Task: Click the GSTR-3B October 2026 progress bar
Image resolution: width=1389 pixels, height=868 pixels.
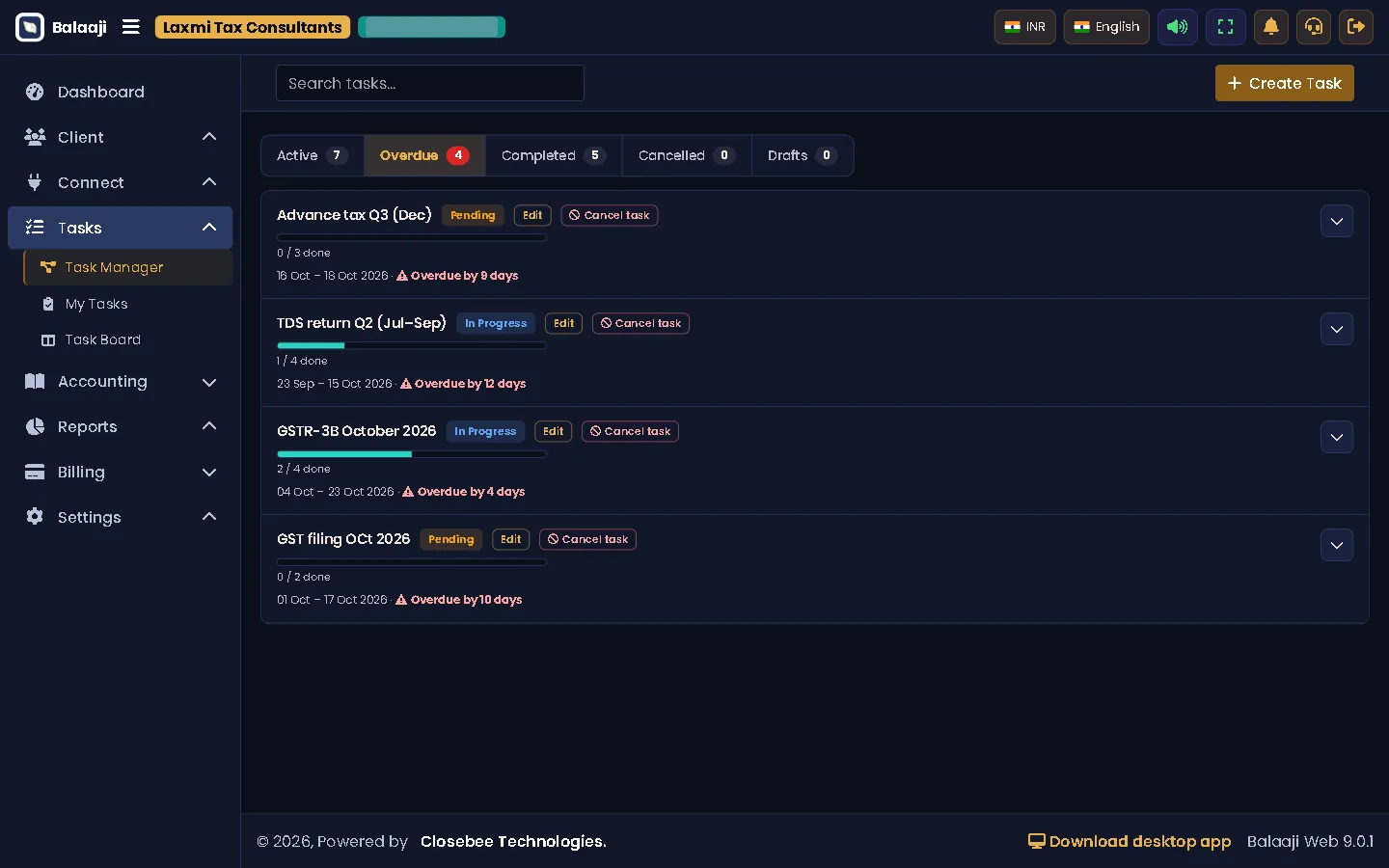Action: point(412,453)
